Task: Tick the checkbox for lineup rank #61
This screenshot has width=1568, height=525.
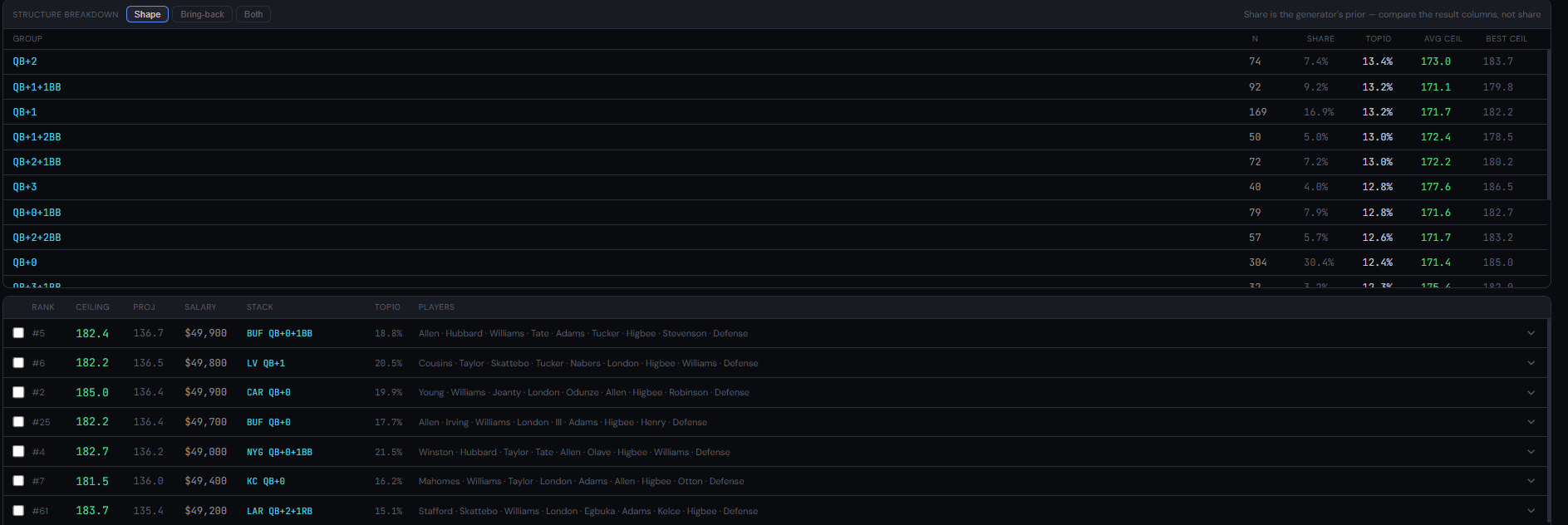Action: coord(18,511)
